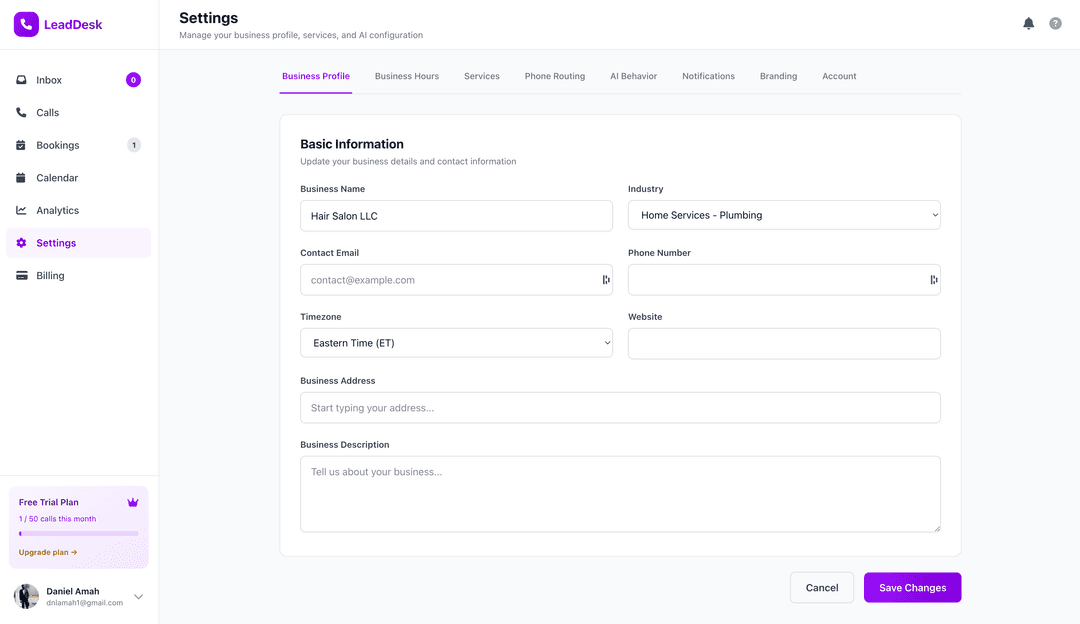This screenshot has width=1080, height=624.
Task: Open the Timezone dropdown
Action: point(456,343)
